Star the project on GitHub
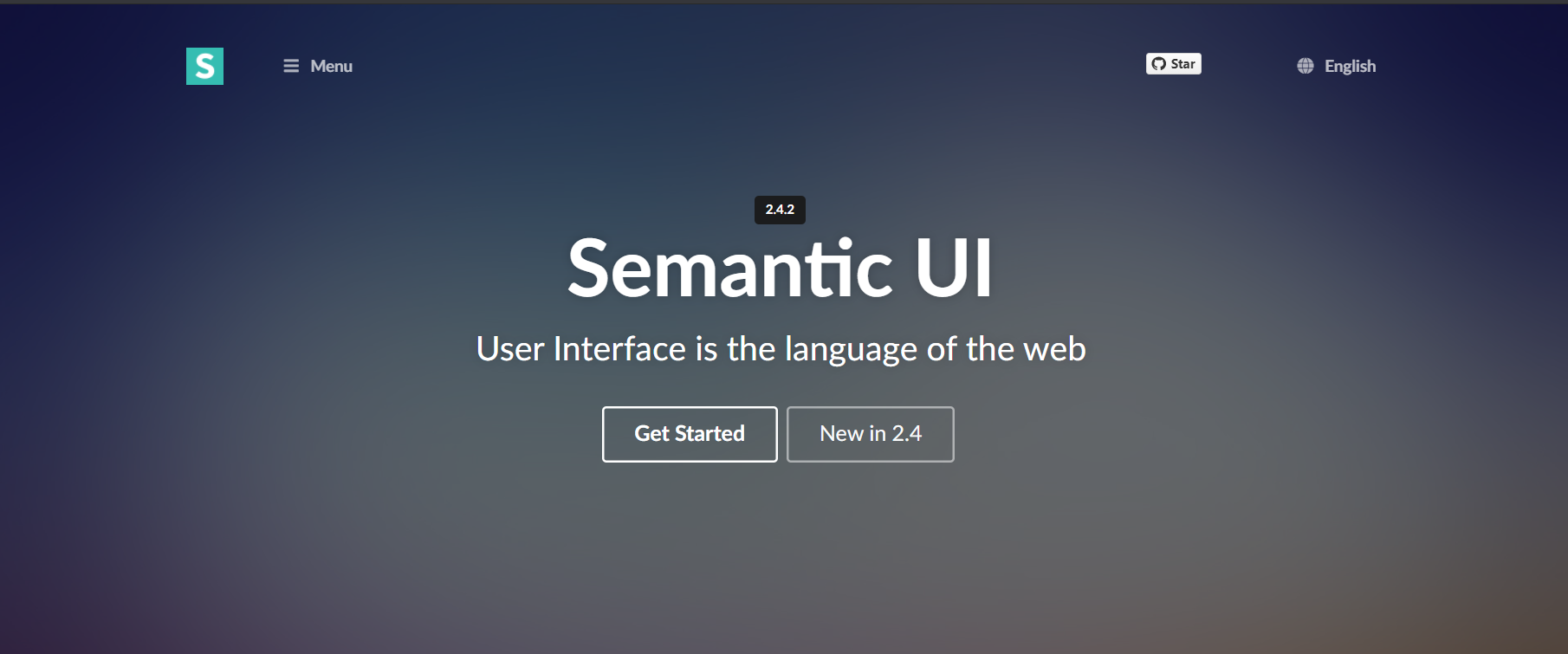This screenshot has width=1568, height=654. [1174, 64]
